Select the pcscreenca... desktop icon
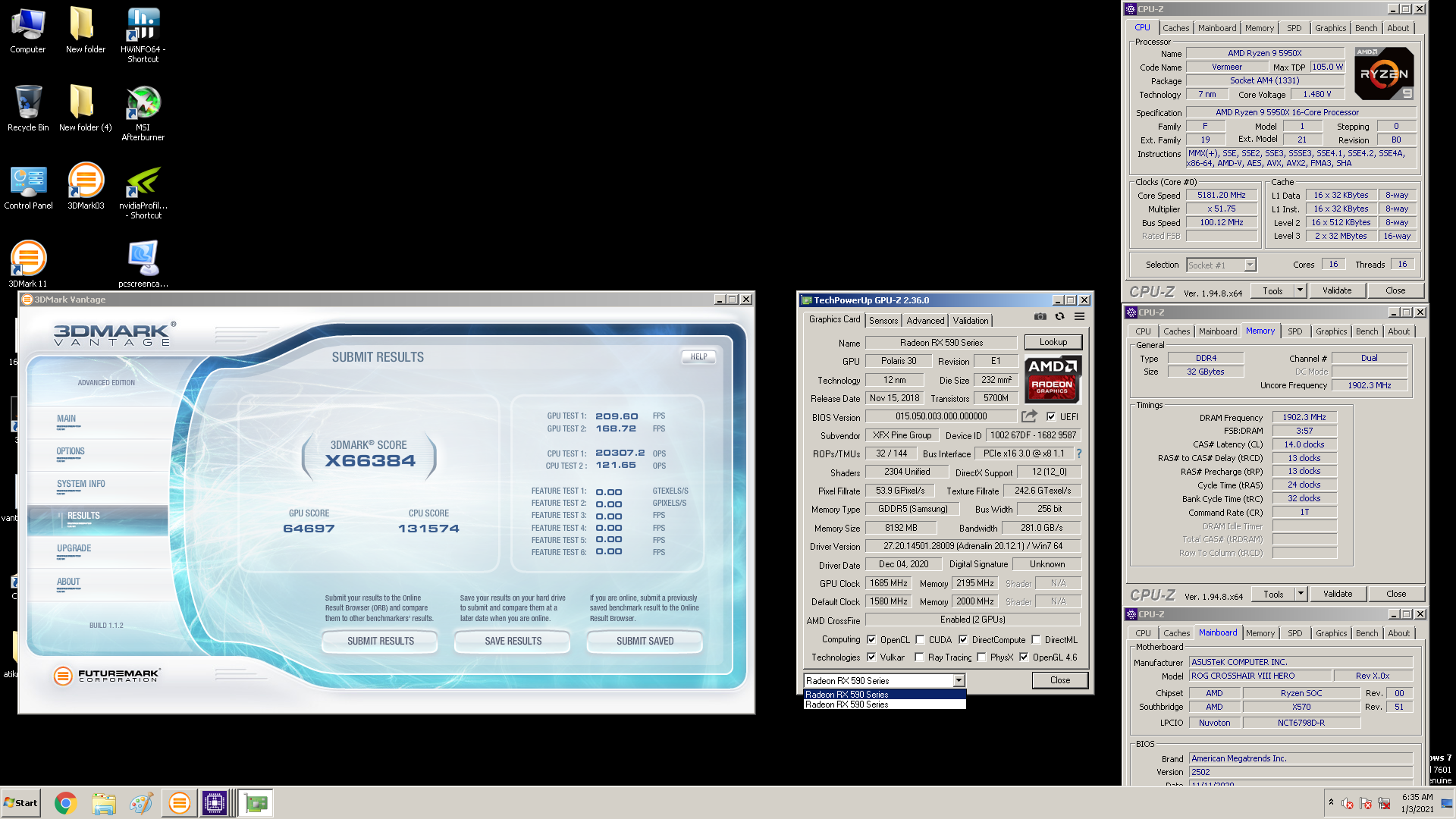The width and height of the screenshot is (1456, 819). point(143,264)
